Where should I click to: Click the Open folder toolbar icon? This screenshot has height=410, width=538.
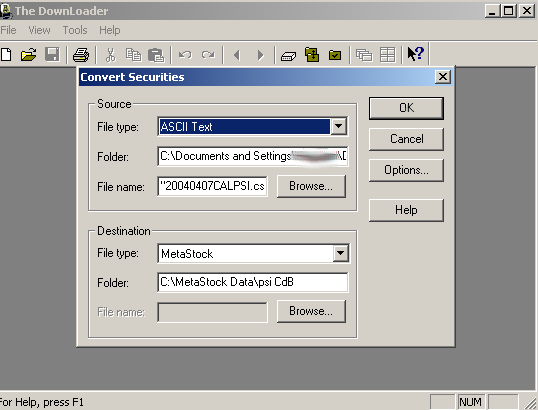pos(28,55)
